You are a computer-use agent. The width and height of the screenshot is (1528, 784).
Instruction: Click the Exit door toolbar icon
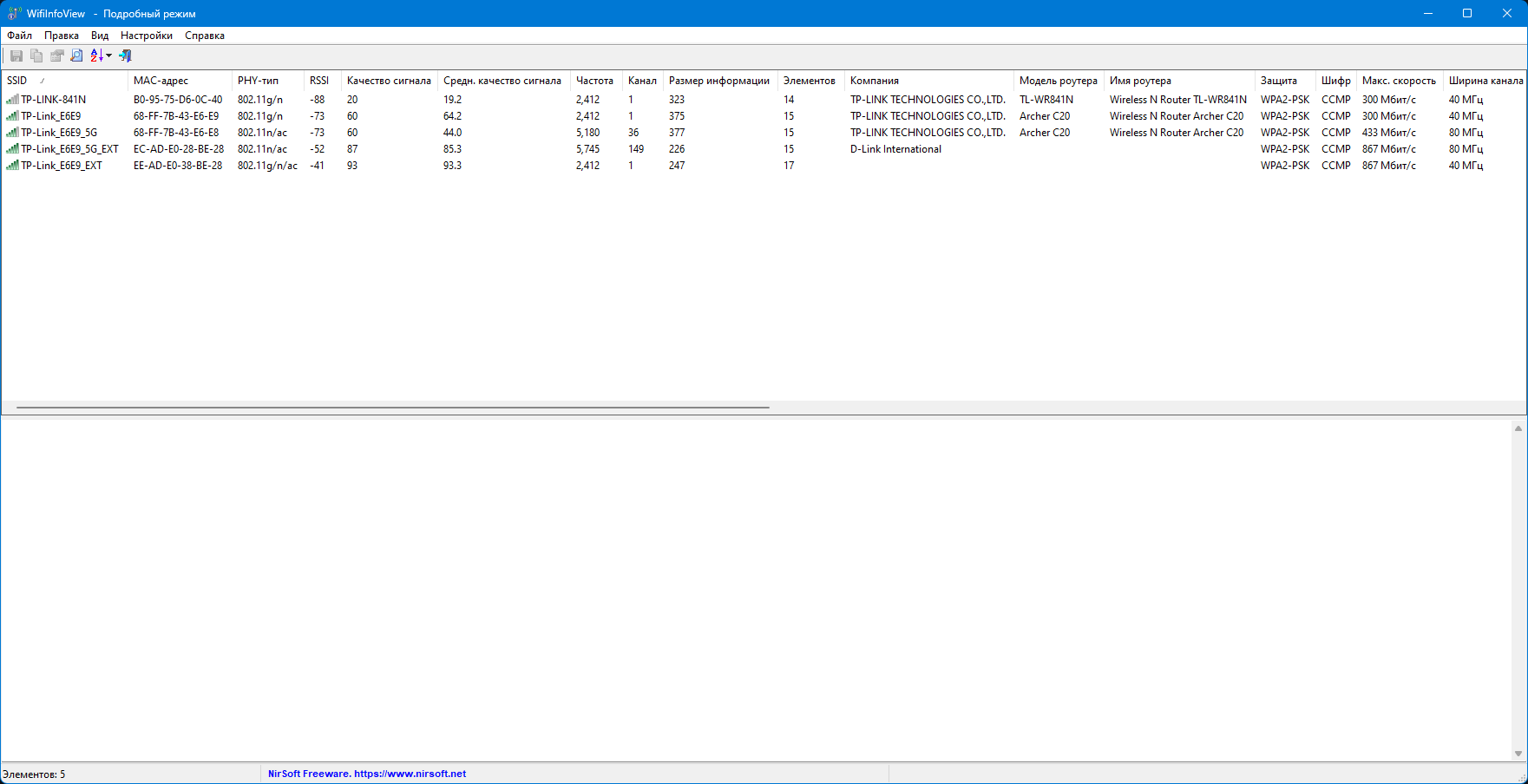[x=126, y=56]
